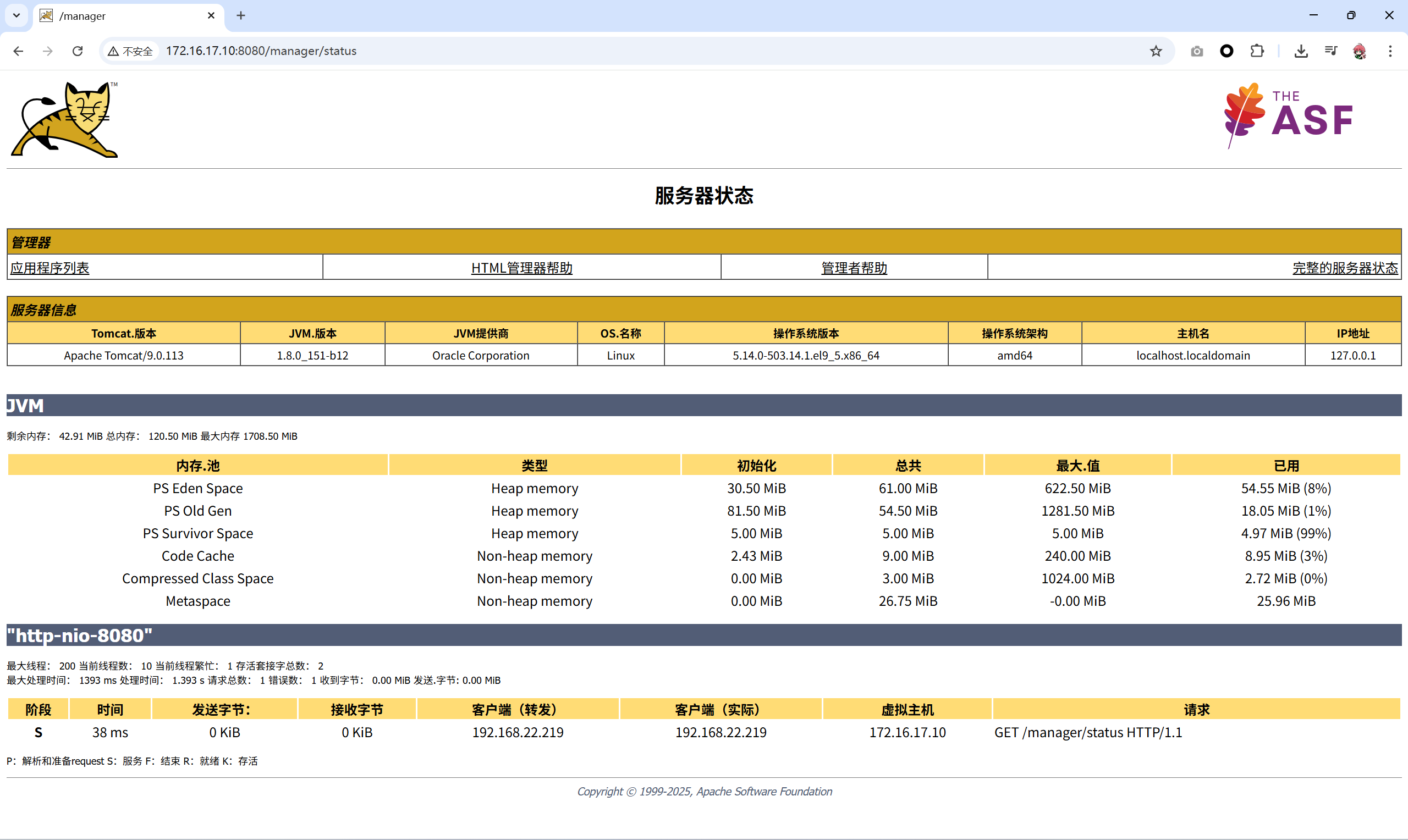Open the HTML管理器帮助 link

click(521, 268)
